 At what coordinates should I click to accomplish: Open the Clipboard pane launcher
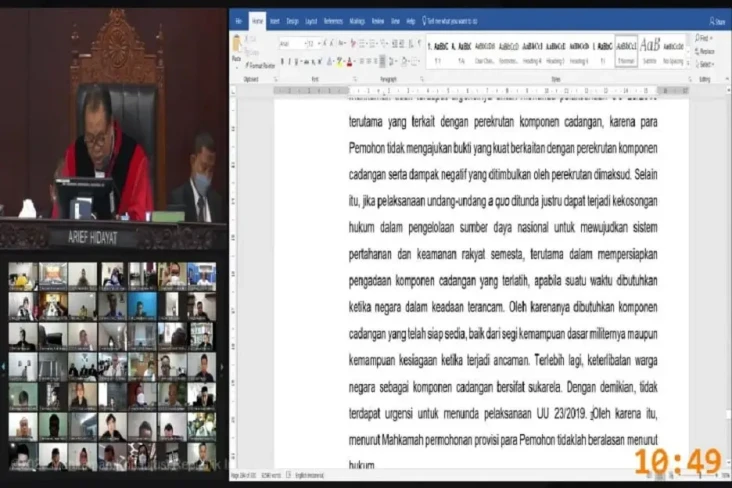pyautogui.click(x=275, y=79)
